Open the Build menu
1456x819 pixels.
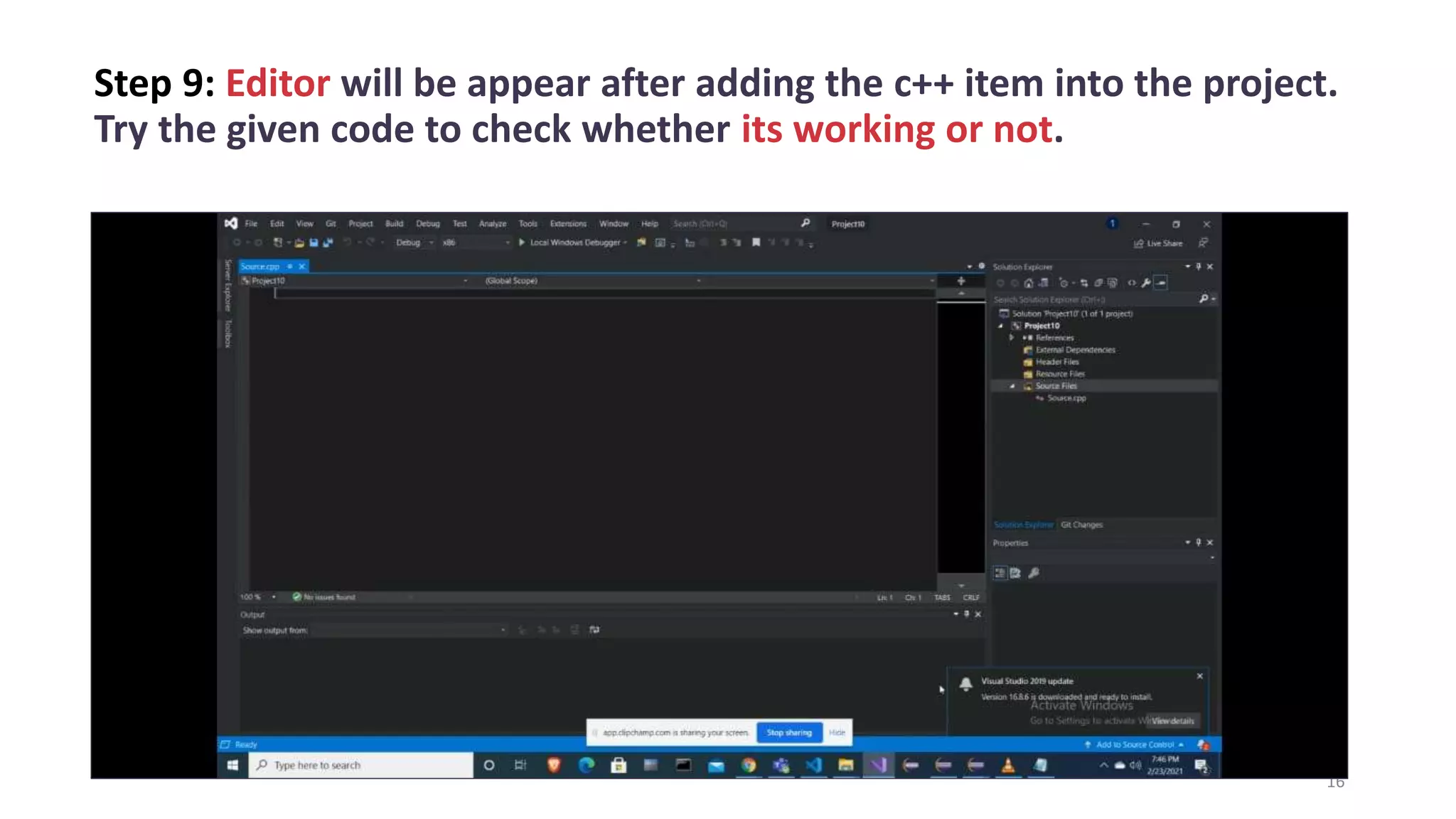tap(394, 224)
